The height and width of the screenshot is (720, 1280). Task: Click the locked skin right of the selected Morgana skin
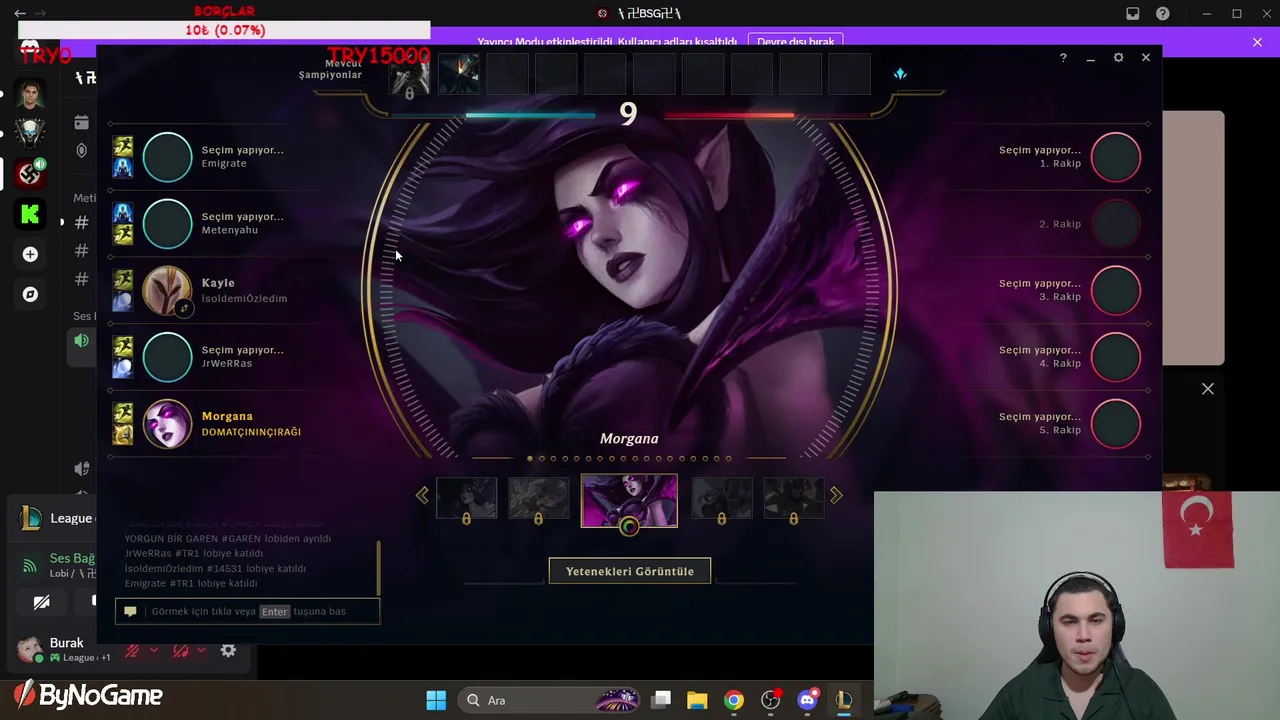(722, 498)
